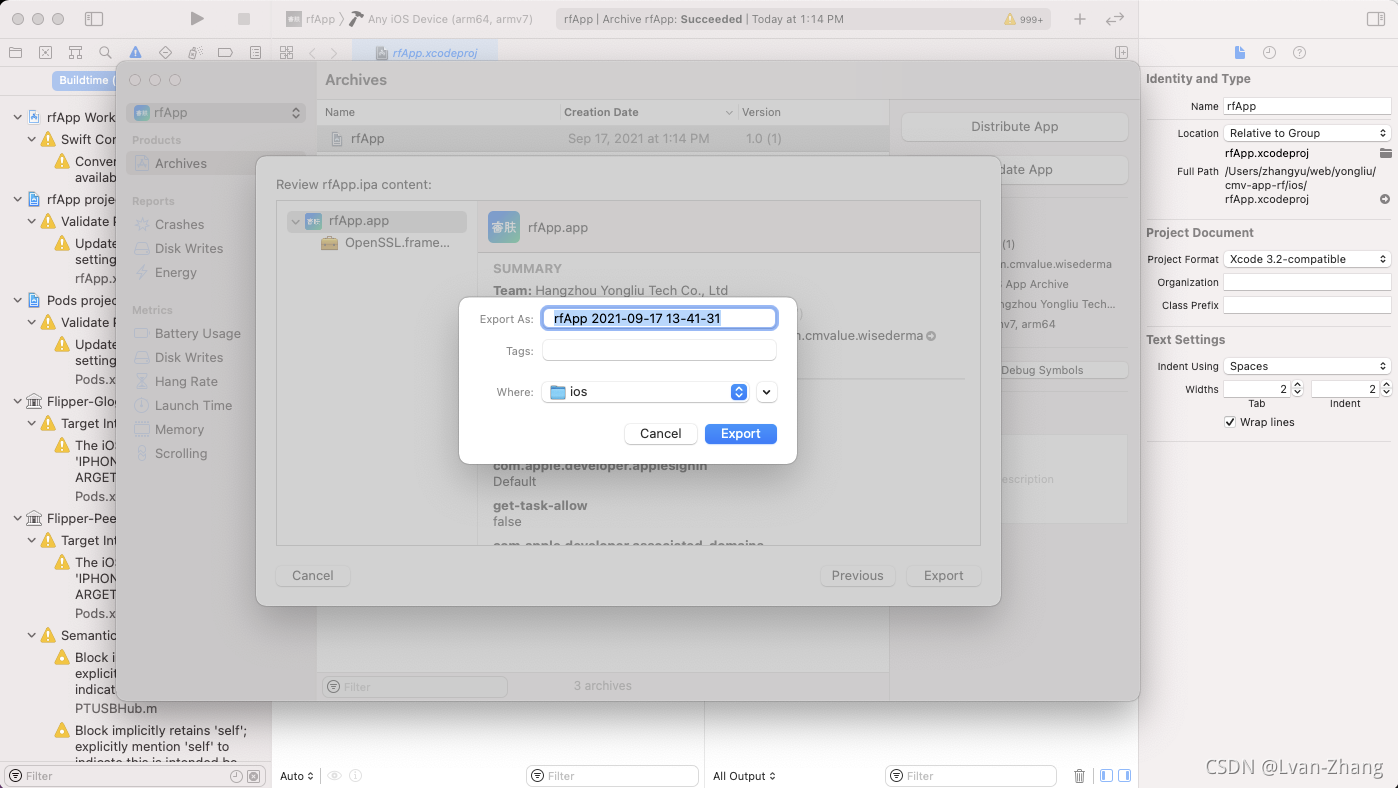
Task: Open the Debug navigator spray icon
Action: (x=195, y=52)
